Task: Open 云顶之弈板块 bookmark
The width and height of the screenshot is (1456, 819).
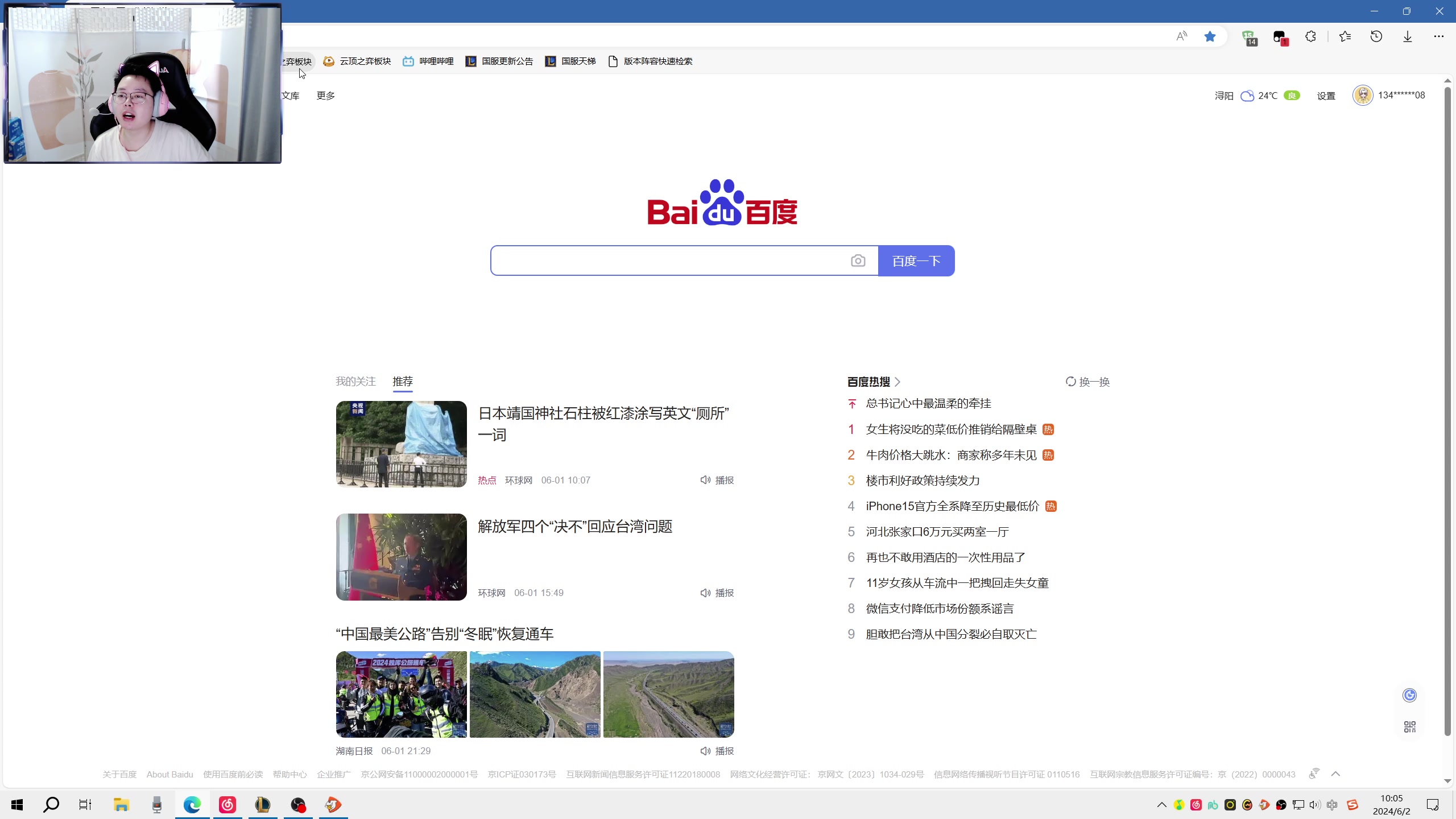Action: tap(357, 61)
